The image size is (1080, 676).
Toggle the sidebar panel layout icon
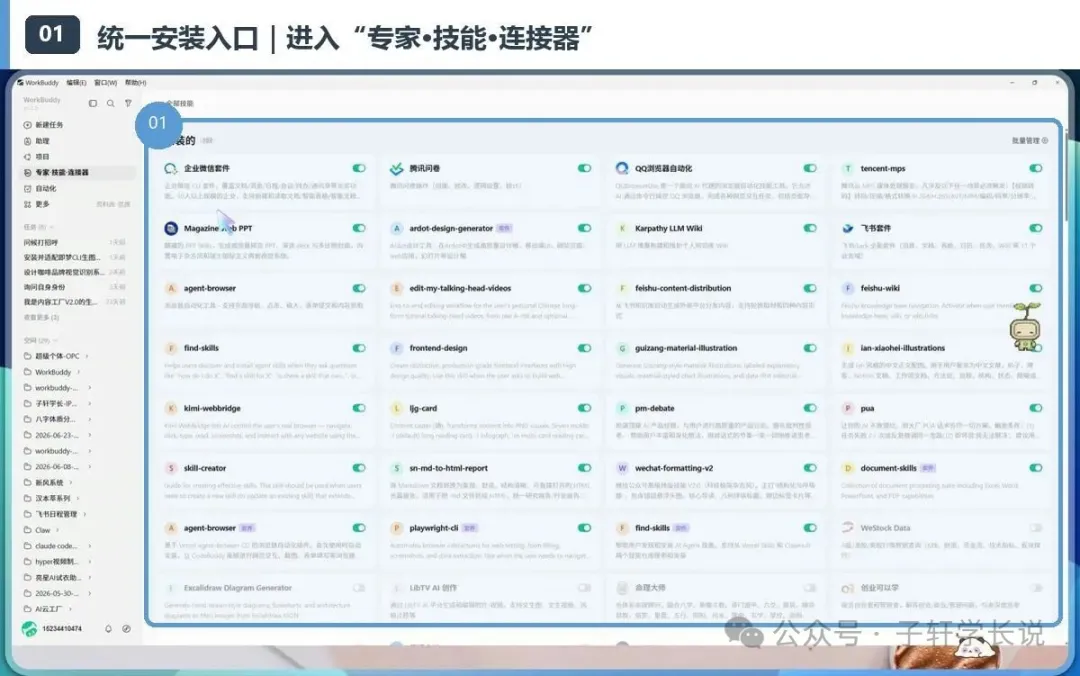[x=93, y=103]
